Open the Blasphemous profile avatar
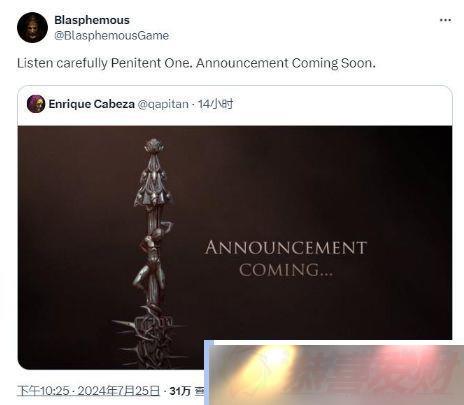 (32, 27)
